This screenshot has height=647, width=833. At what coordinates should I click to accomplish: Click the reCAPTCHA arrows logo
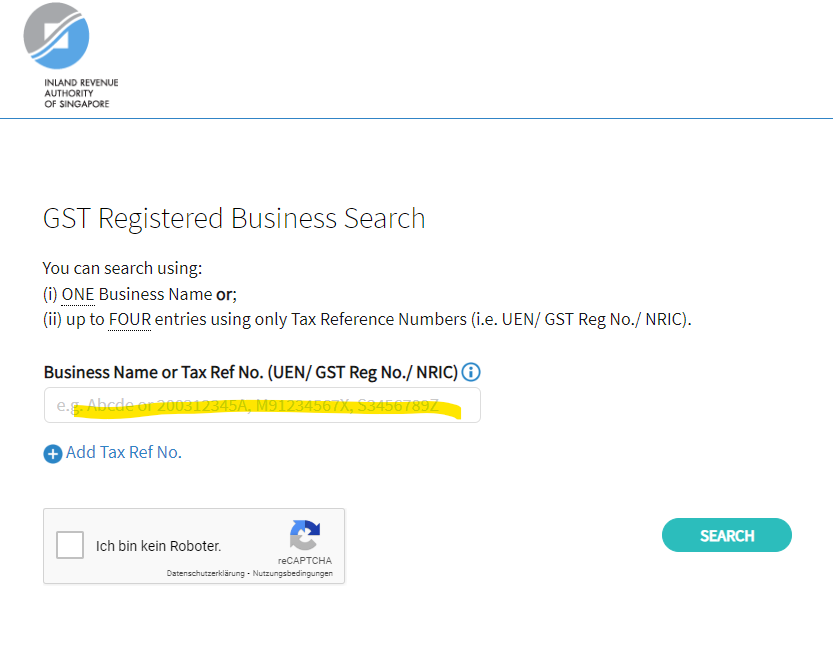tap(304, 535)
